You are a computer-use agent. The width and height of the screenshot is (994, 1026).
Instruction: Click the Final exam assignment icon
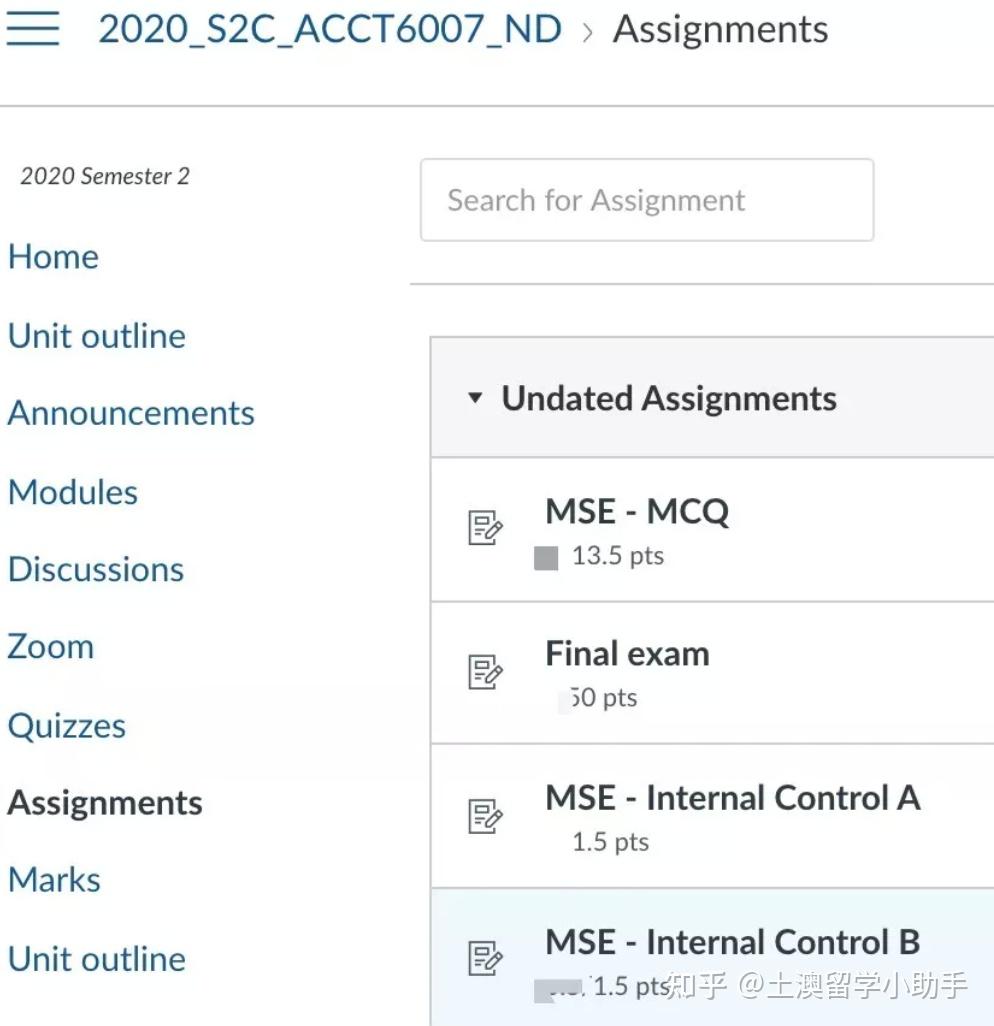[485, 671]
